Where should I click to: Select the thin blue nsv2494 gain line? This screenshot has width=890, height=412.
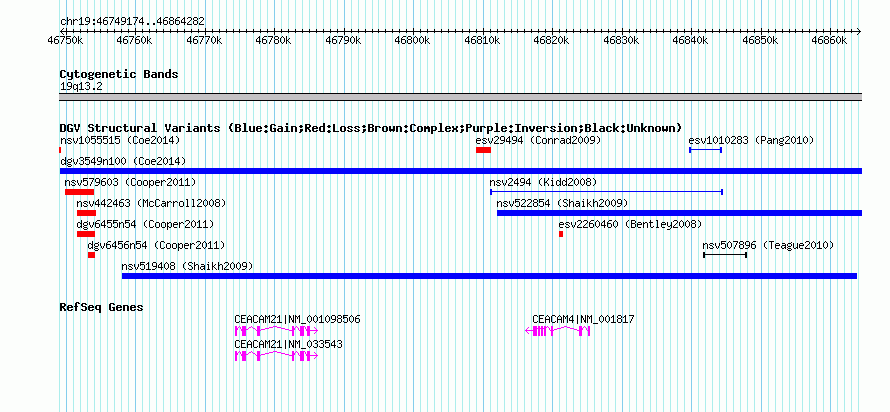tap(606, 192)
